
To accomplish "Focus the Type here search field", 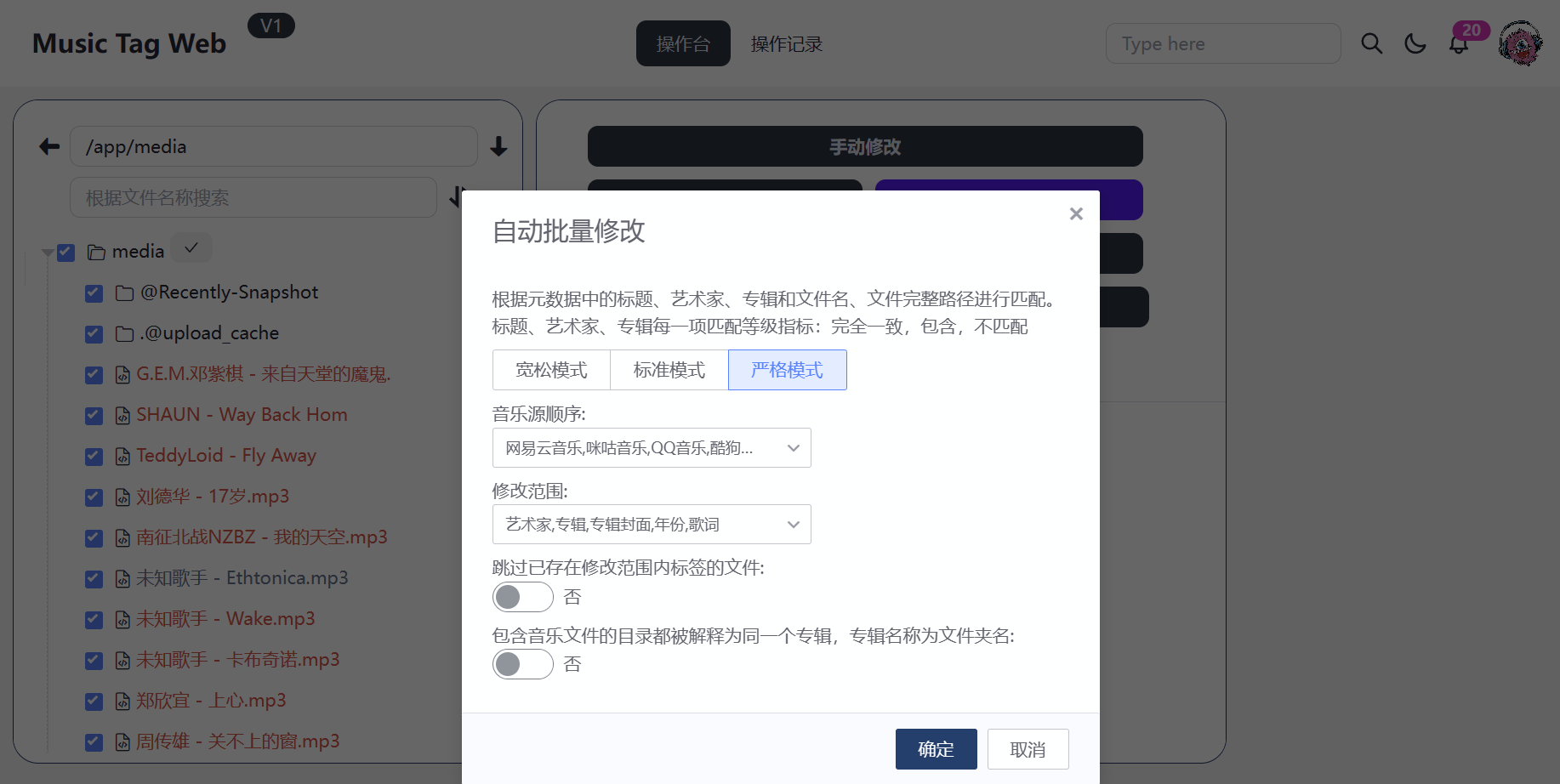I will [1223, 43].
